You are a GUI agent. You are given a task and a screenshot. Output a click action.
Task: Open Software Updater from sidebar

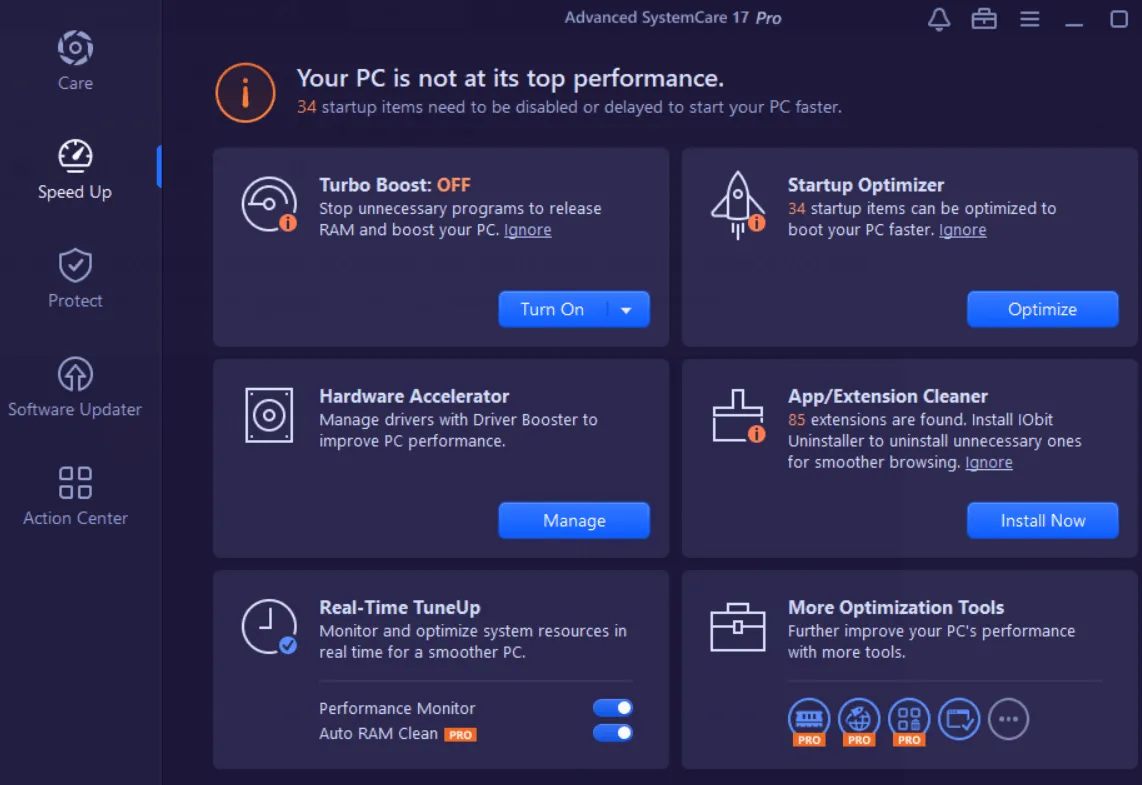pyautogui.click(x=75, y=372)
